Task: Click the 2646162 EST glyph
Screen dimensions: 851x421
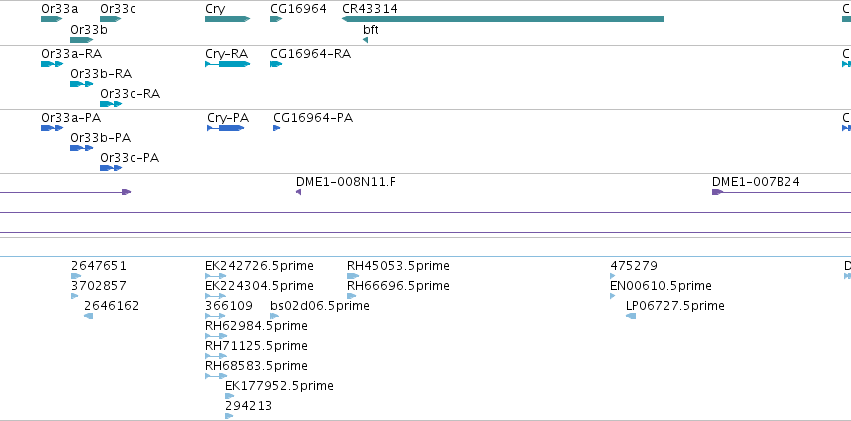Action: pyautogui.click(x=88, y=316)
